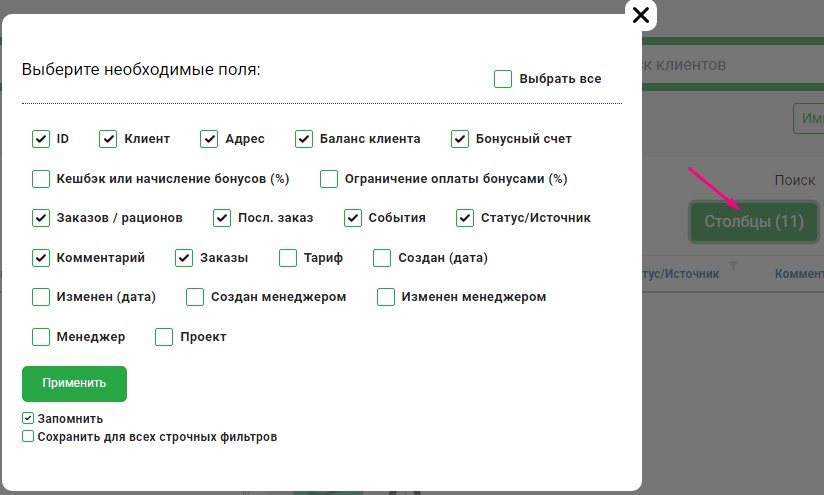This screenshot has height=495, width=824.
Task: Enable Сохранить для всех строчных фильтров
Action: pyautogui.click(x=28, y=437)
